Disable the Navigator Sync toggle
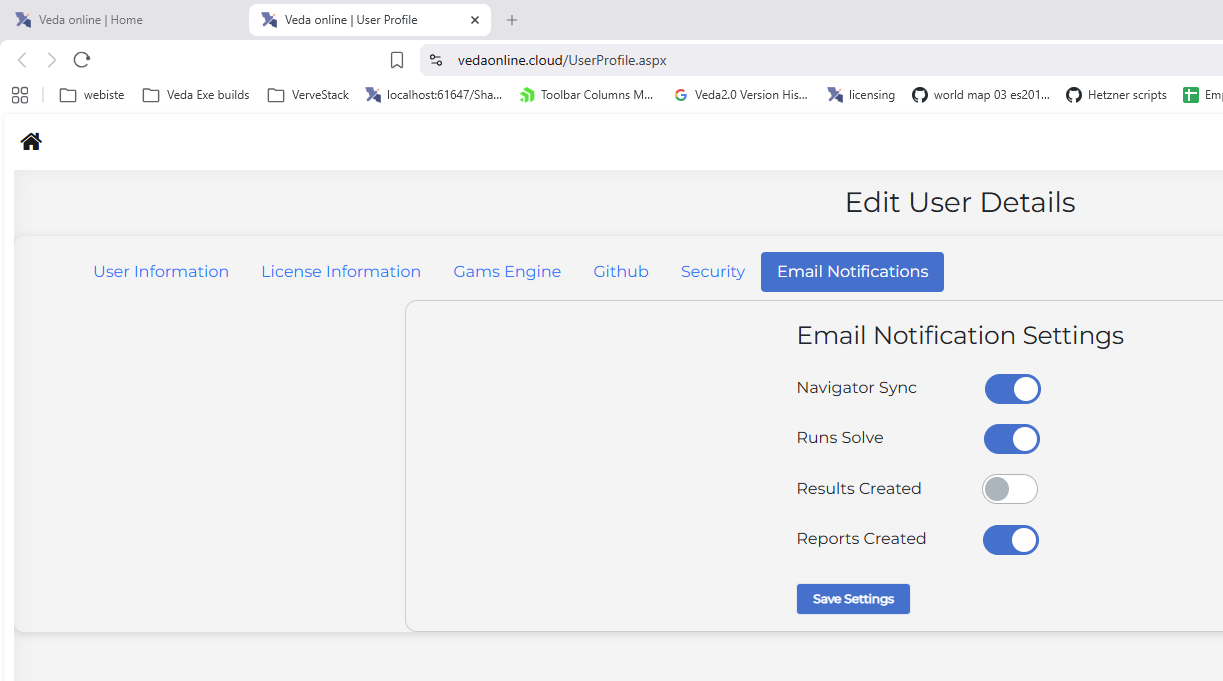 1012,389
